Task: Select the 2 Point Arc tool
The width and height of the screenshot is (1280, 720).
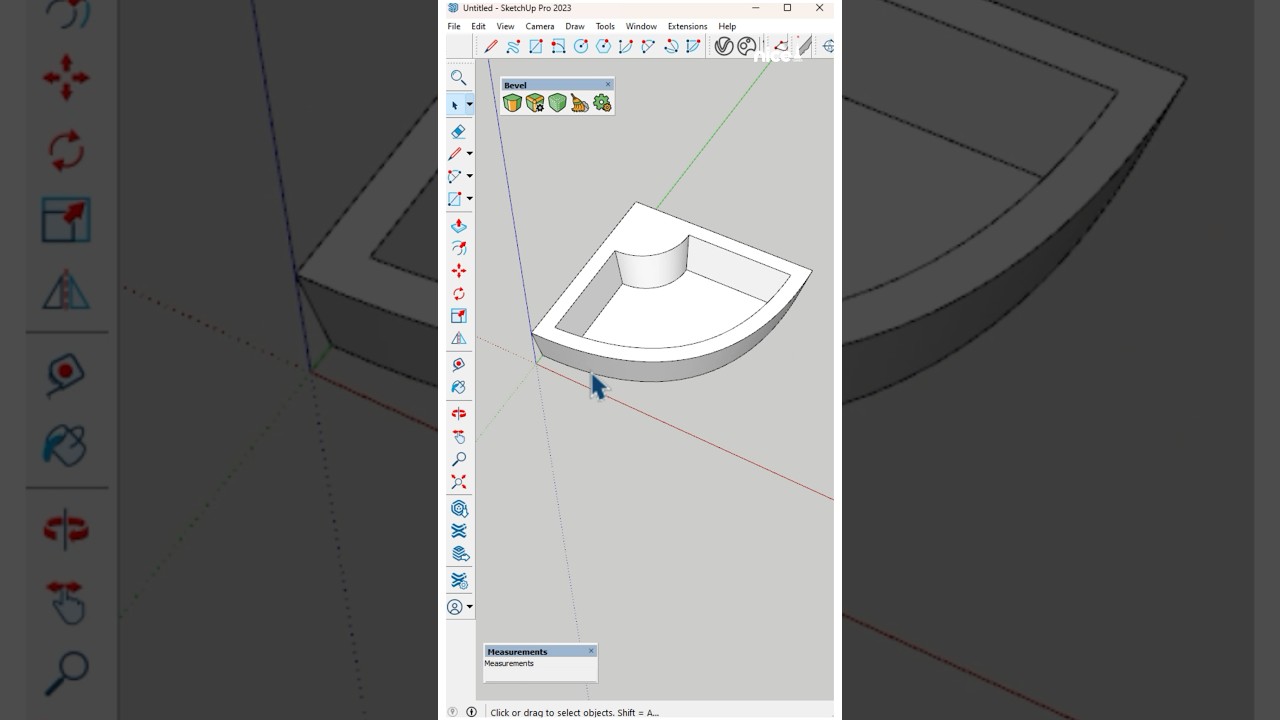Action: coord(648,46)
